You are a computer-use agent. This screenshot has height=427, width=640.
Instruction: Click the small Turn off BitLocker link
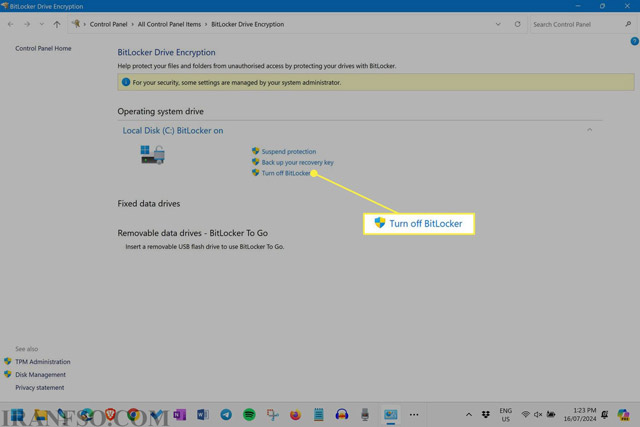click(286, 173)
